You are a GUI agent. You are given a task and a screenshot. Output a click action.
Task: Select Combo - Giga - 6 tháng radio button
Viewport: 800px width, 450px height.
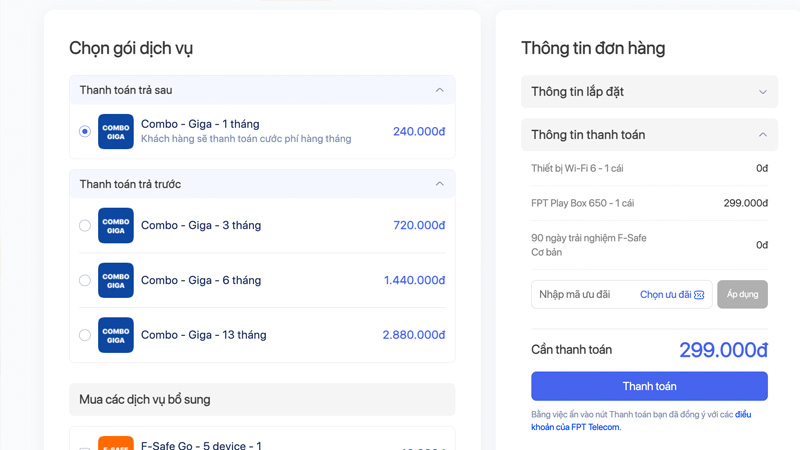85,281
